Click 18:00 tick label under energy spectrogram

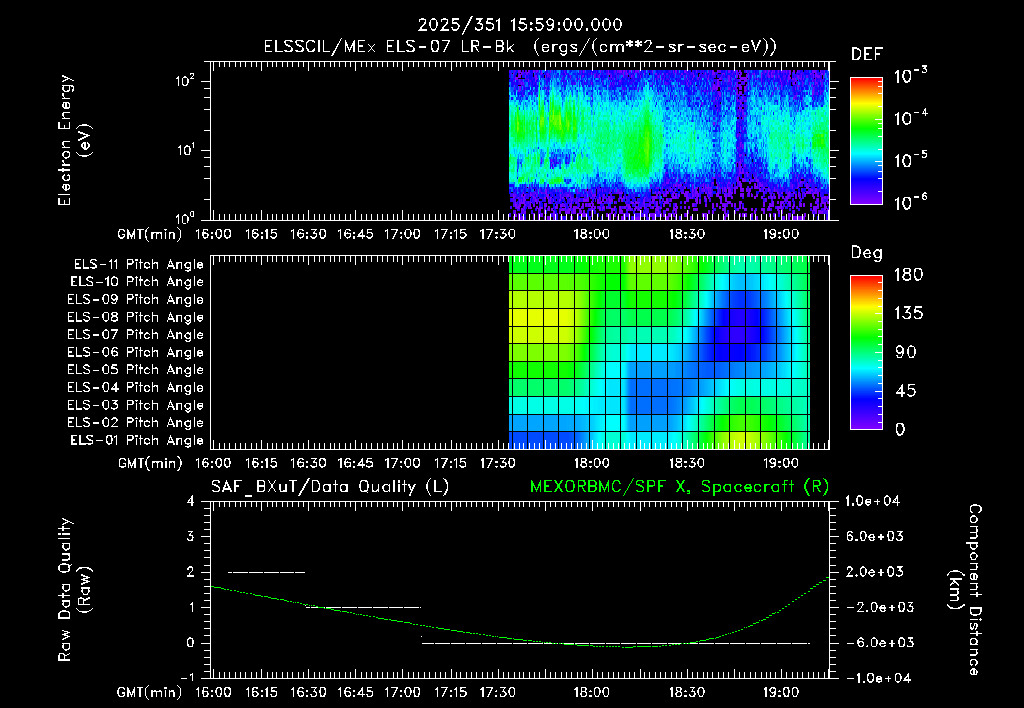click(591, 234)
